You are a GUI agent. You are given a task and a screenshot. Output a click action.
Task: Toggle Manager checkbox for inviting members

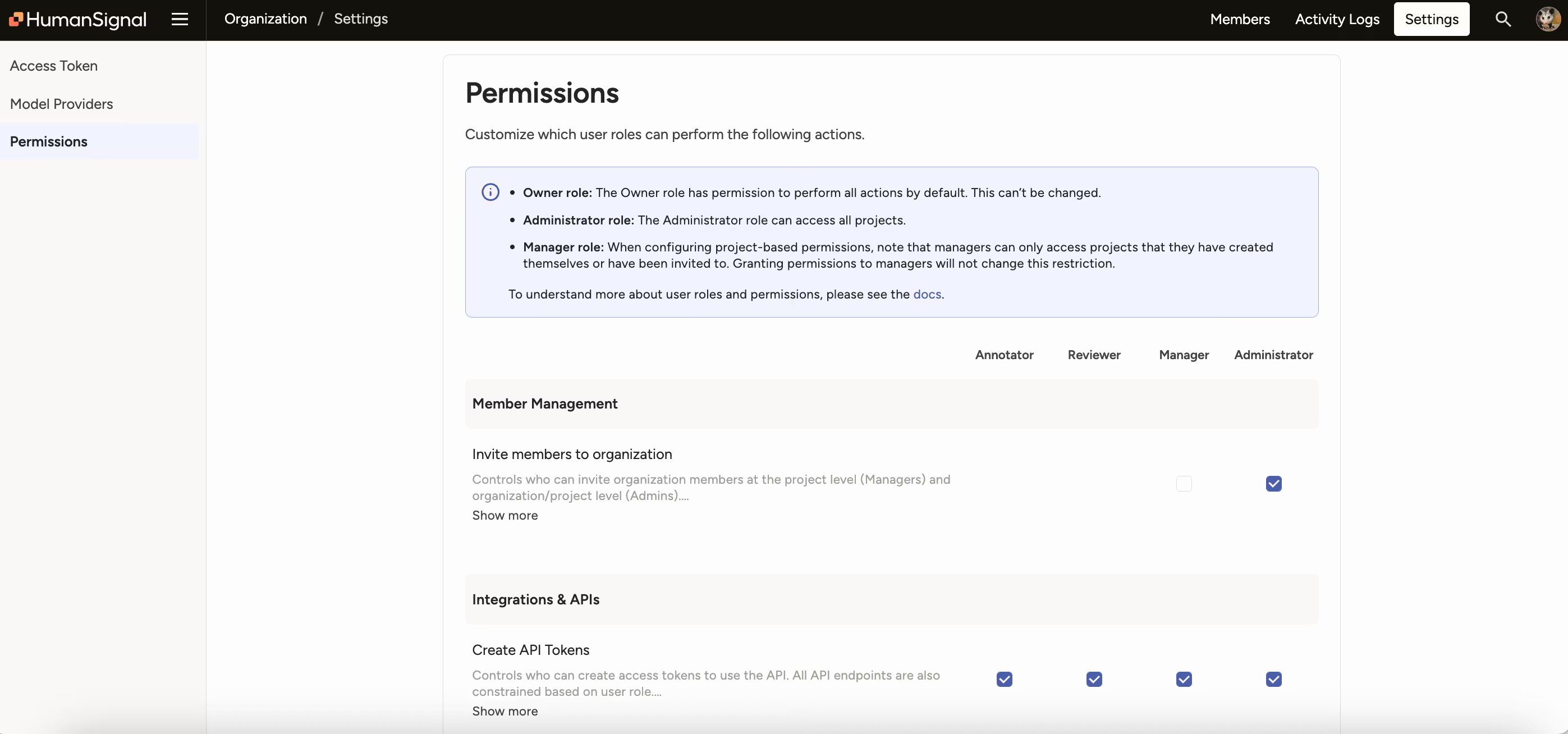pyautogui.click(x=1184, y=484)
